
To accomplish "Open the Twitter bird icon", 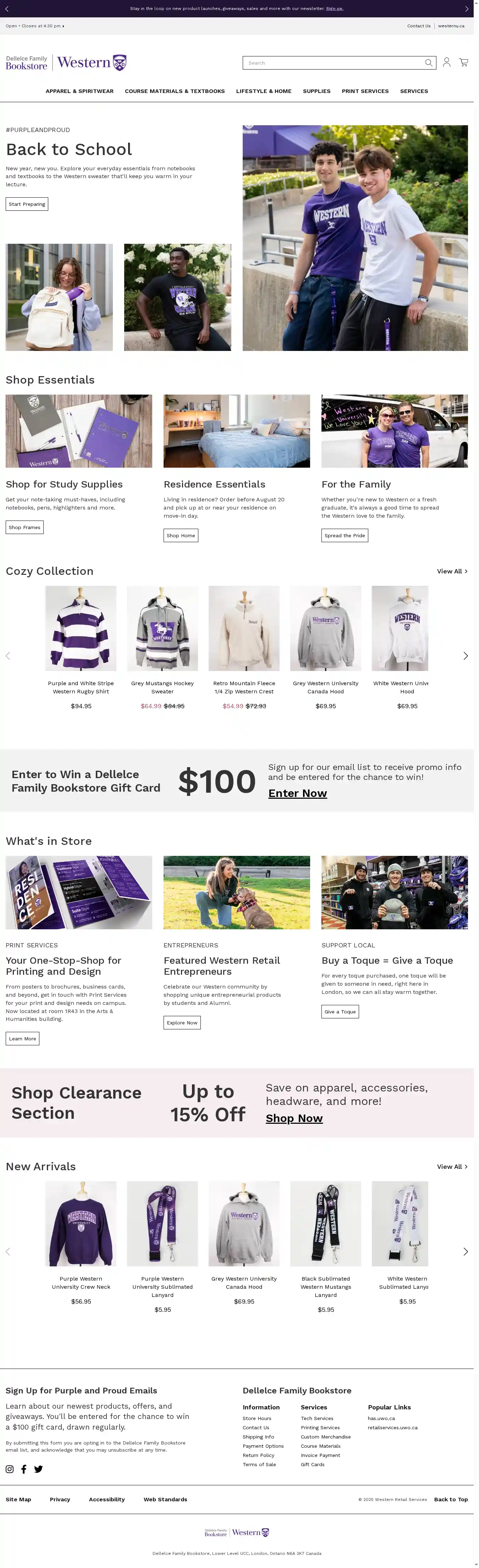I will click(x=38, y=1469).
